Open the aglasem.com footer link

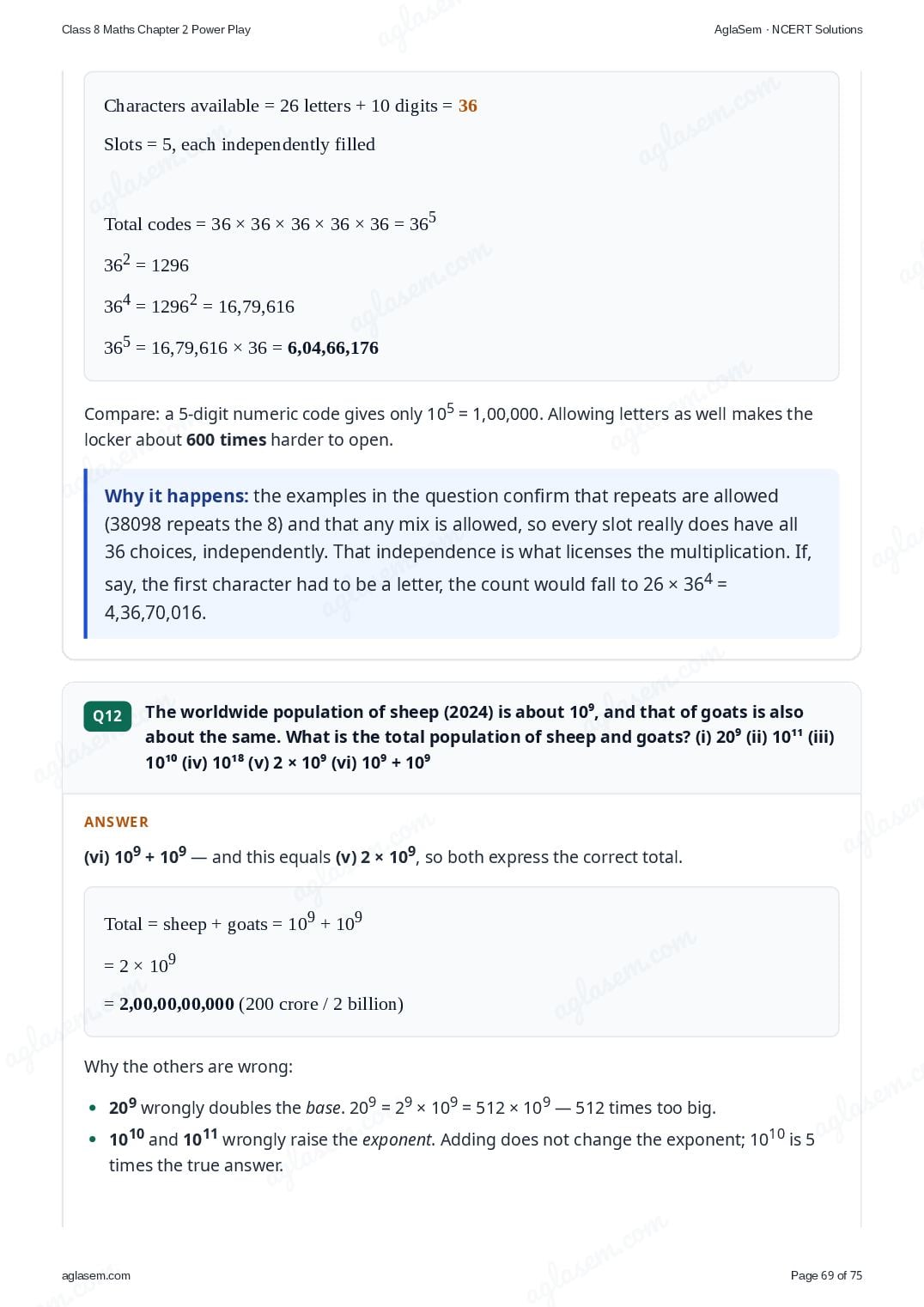[96, 1275]
